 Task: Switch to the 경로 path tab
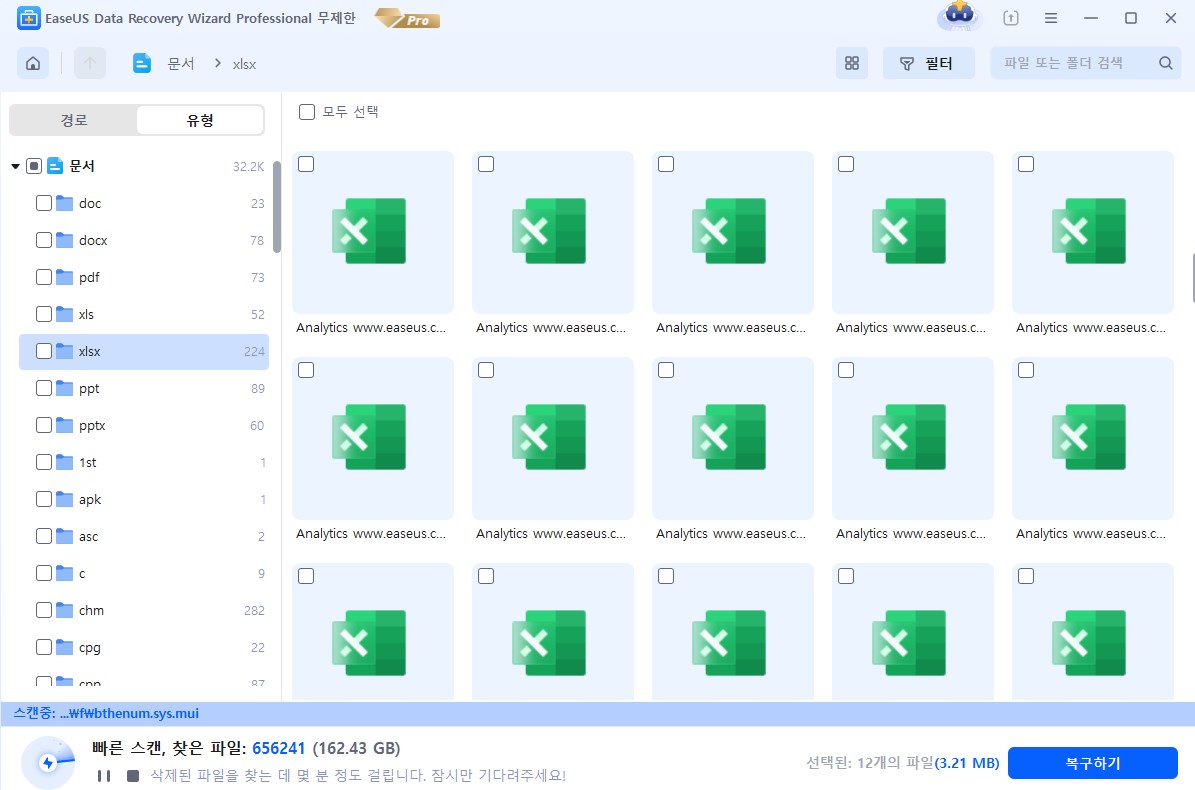click(74, 120)
